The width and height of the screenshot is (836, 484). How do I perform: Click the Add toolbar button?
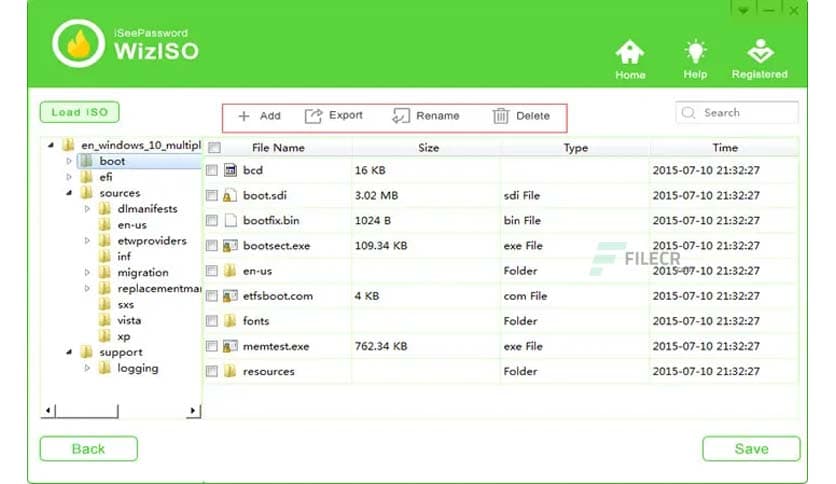[x=259, y=116]
